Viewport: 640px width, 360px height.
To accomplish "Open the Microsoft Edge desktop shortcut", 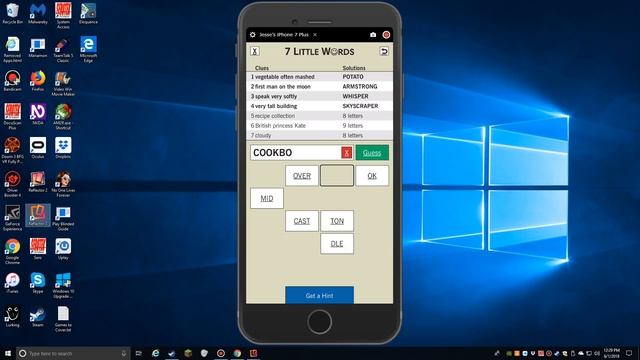I will coord(88,49).
